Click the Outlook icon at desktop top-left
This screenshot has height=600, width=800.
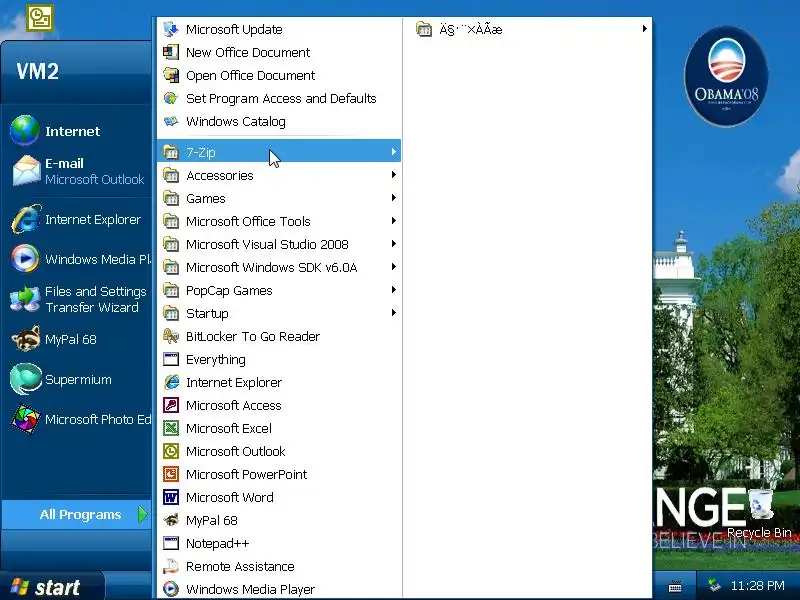[x=40, y=18]
